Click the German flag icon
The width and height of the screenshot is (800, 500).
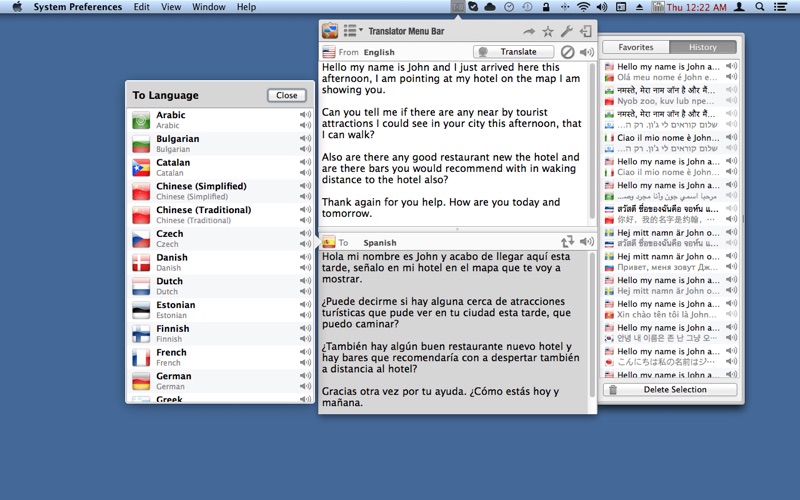[141, 381]
